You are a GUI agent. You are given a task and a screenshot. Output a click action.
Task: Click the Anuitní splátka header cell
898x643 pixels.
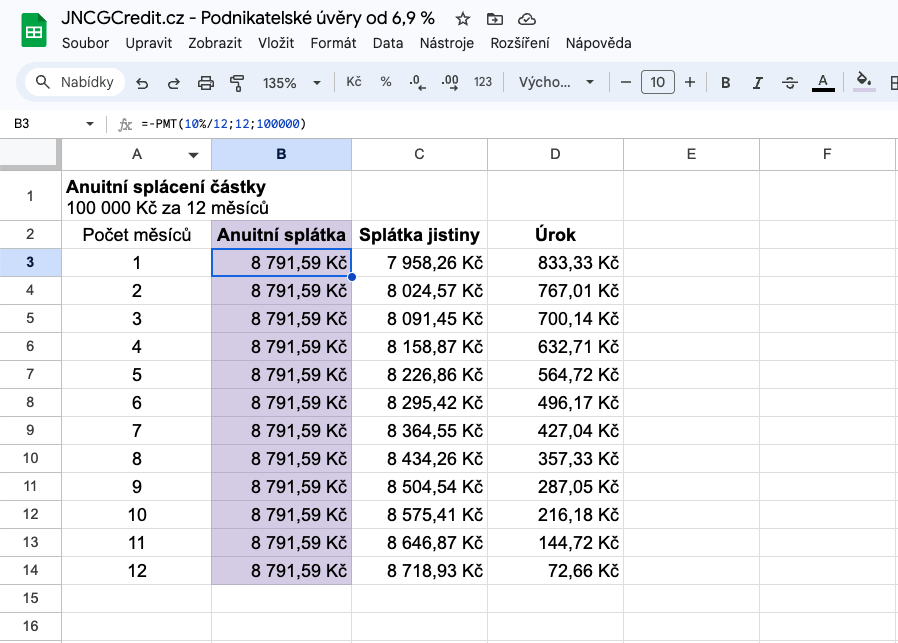[281, 235]
